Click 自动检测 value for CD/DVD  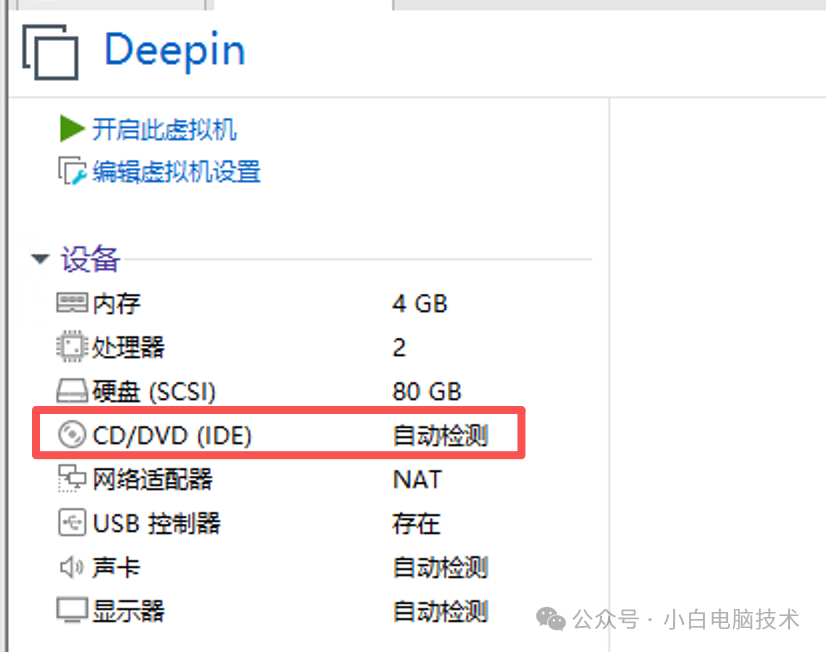[440, 436]
